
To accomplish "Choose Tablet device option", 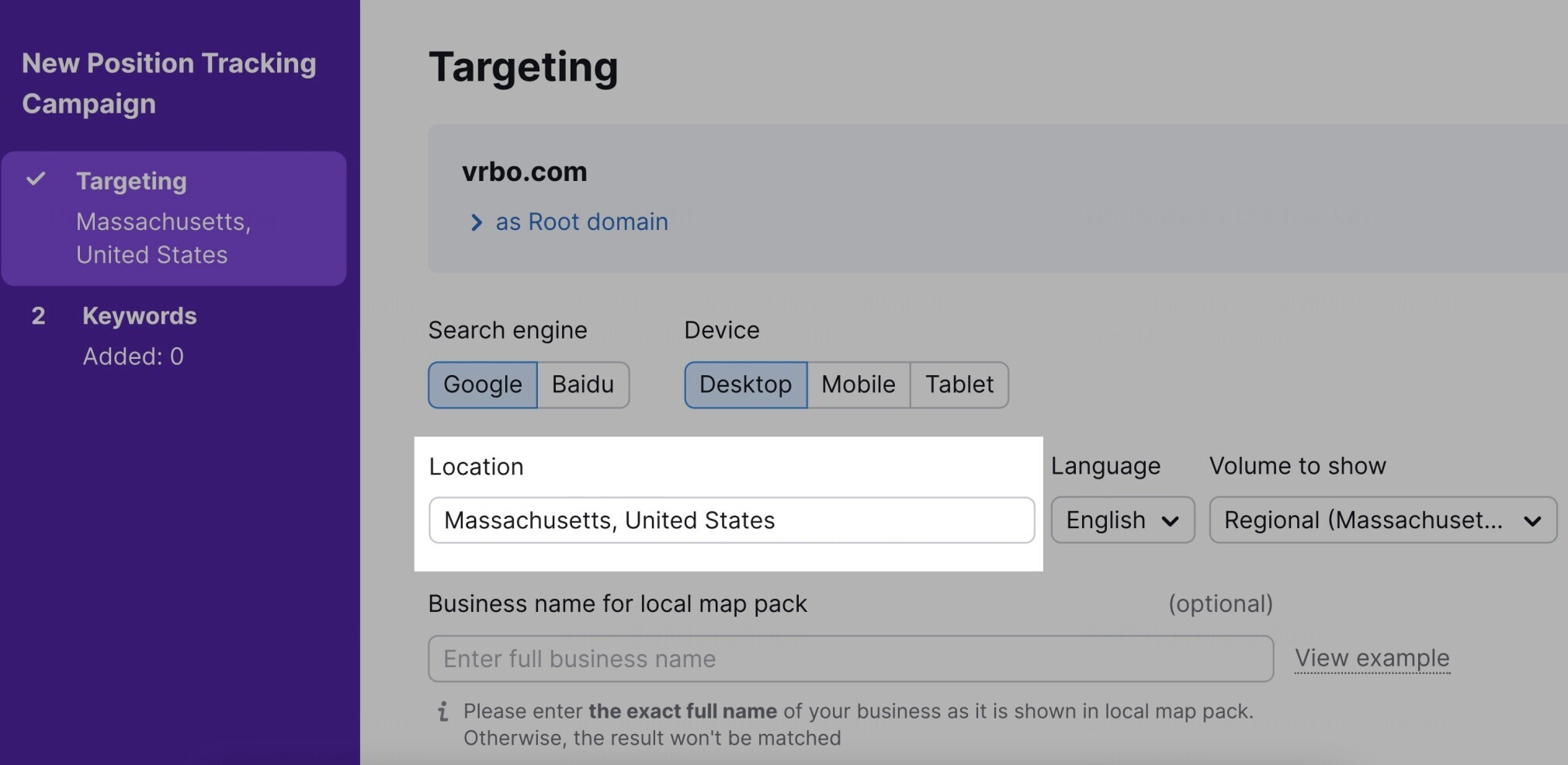I will point(959,384).
